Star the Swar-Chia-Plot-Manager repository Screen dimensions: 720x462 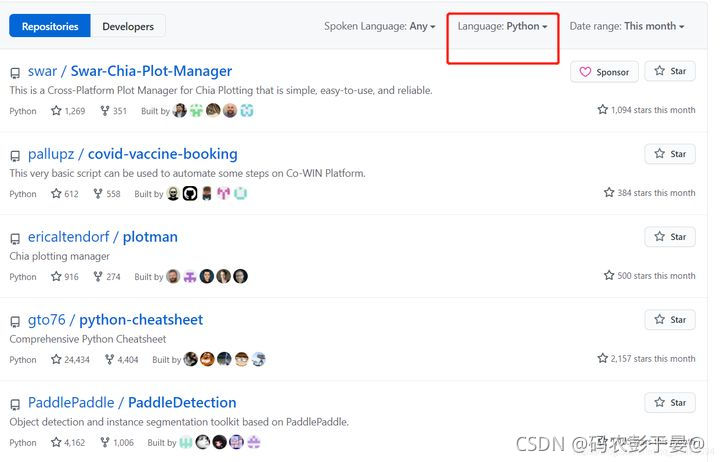point(670,71)
